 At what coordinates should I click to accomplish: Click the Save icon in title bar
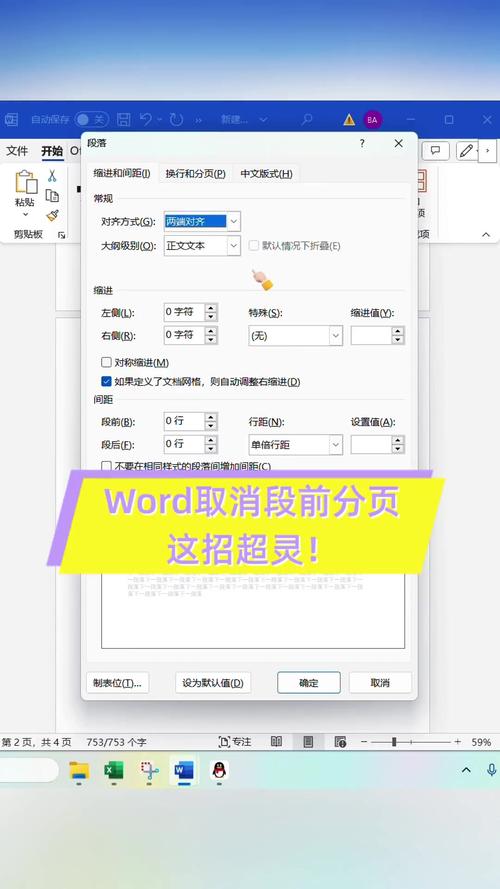point(124,120)
